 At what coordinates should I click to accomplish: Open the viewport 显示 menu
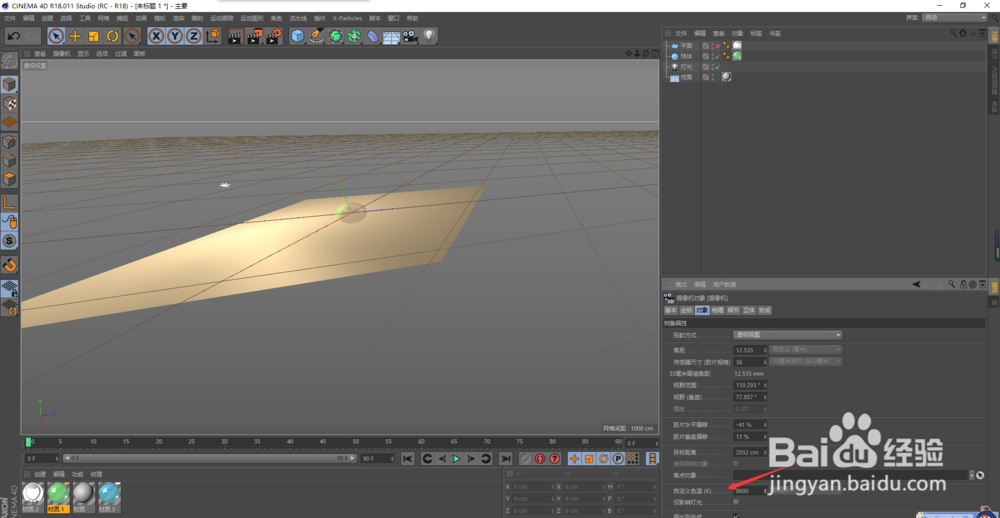84,54
